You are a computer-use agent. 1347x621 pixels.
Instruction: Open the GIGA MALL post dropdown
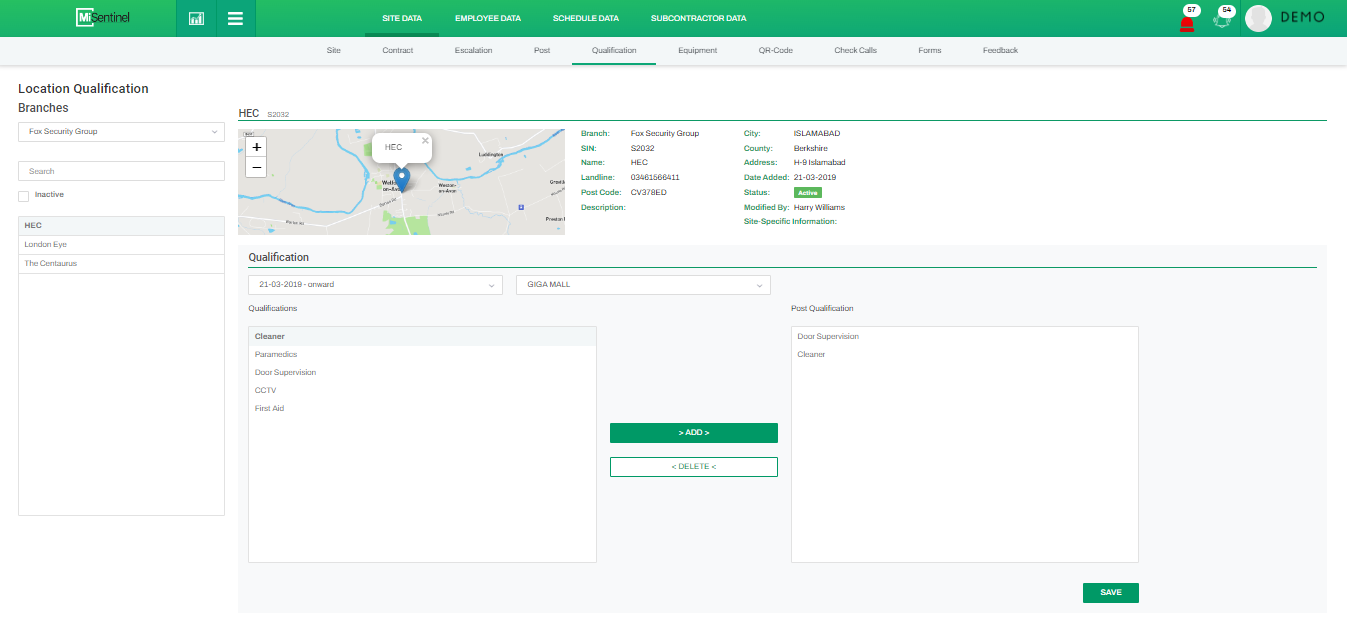click(x=643, y=285)
